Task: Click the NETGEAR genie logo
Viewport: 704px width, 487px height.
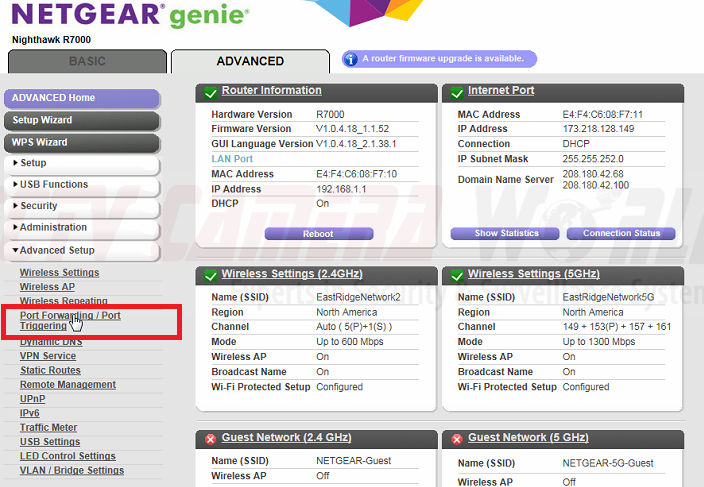Action: pyautogui.click(x=130, y=15)
